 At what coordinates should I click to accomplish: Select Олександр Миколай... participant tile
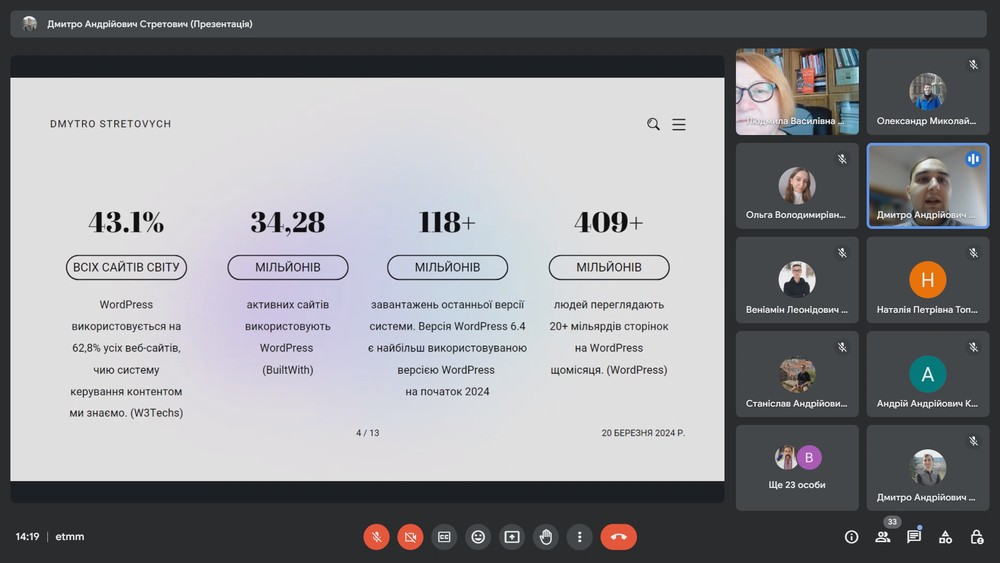[928, 92]
